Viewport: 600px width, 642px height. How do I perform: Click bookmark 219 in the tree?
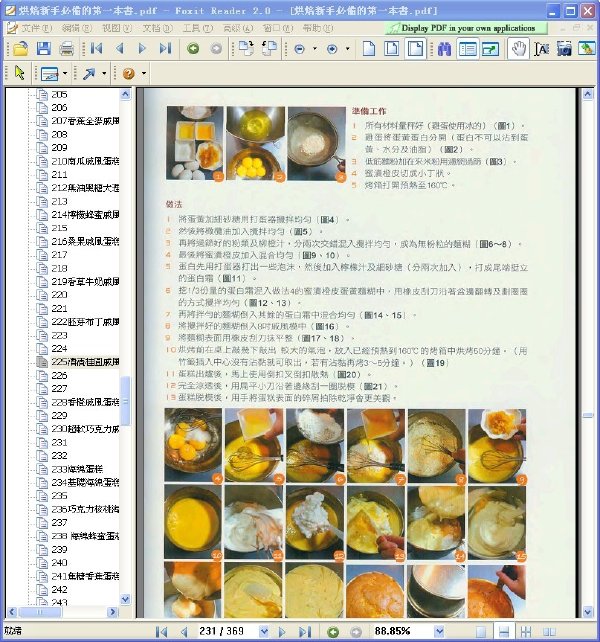coord(85,282)
